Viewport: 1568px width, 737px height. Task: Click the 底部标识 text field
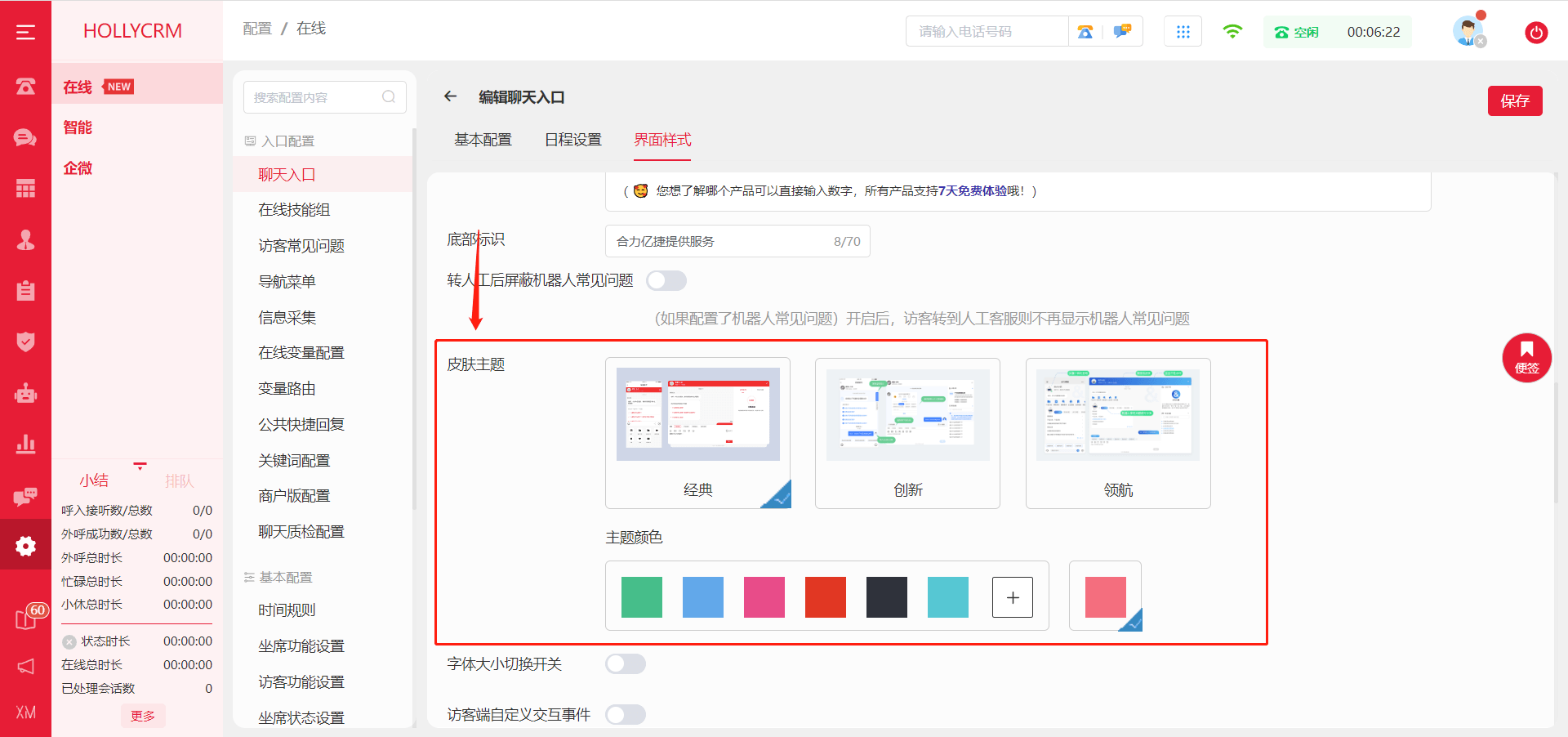737,241
